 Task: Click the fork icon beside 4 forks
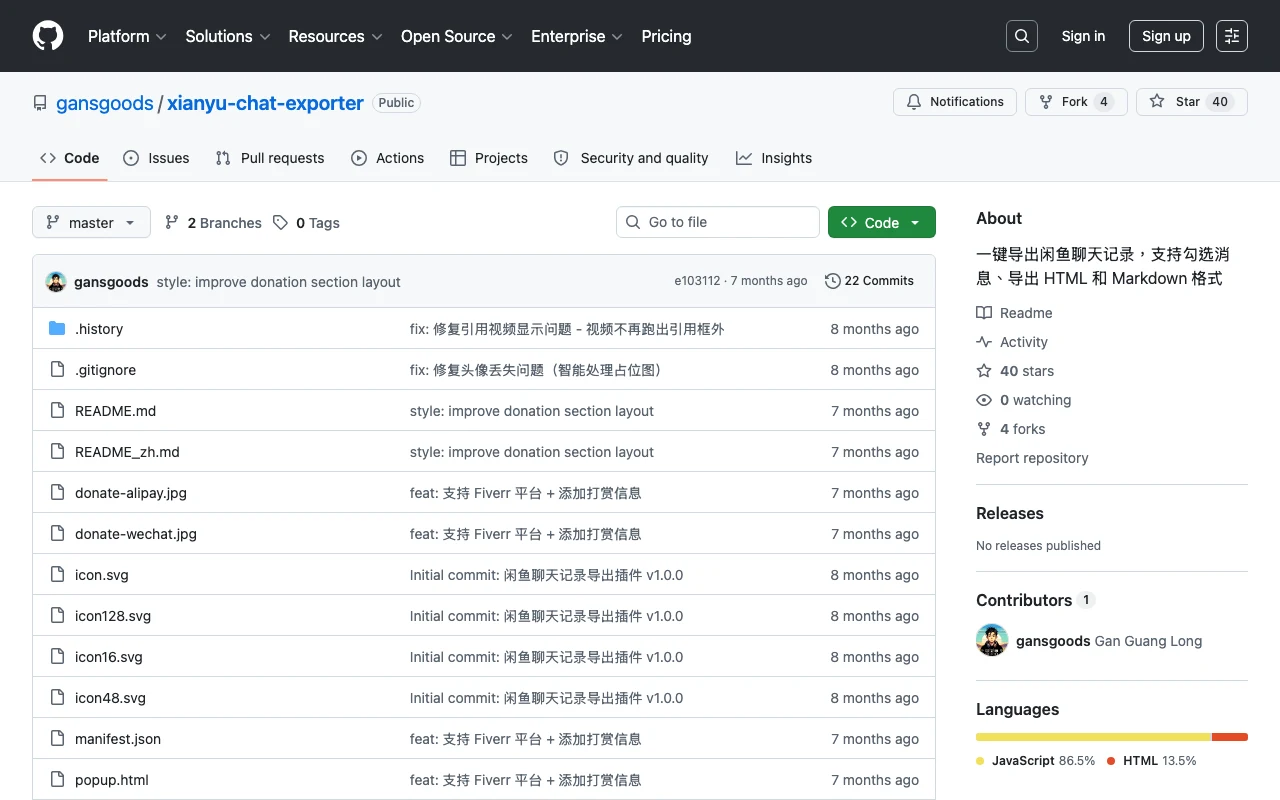(984, 429)
